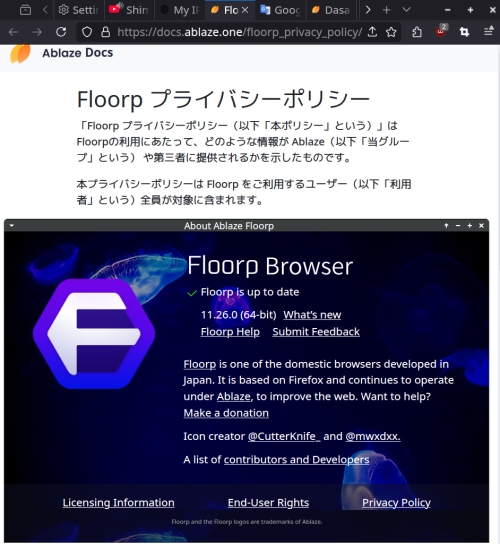Click the Floorp hexagon logo

tap(94, 333)
